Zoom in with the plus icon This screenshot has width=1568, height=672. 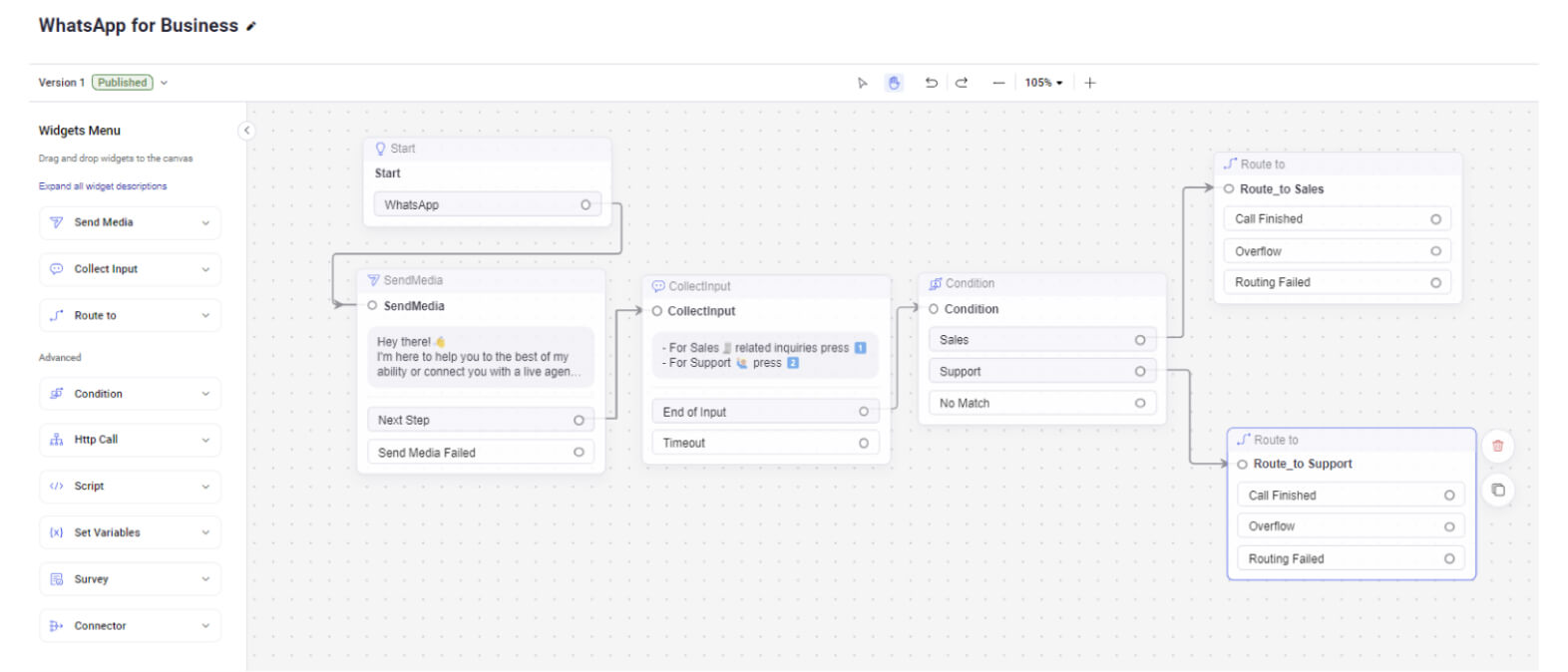pyautogui.click(x=1090, y=83)
